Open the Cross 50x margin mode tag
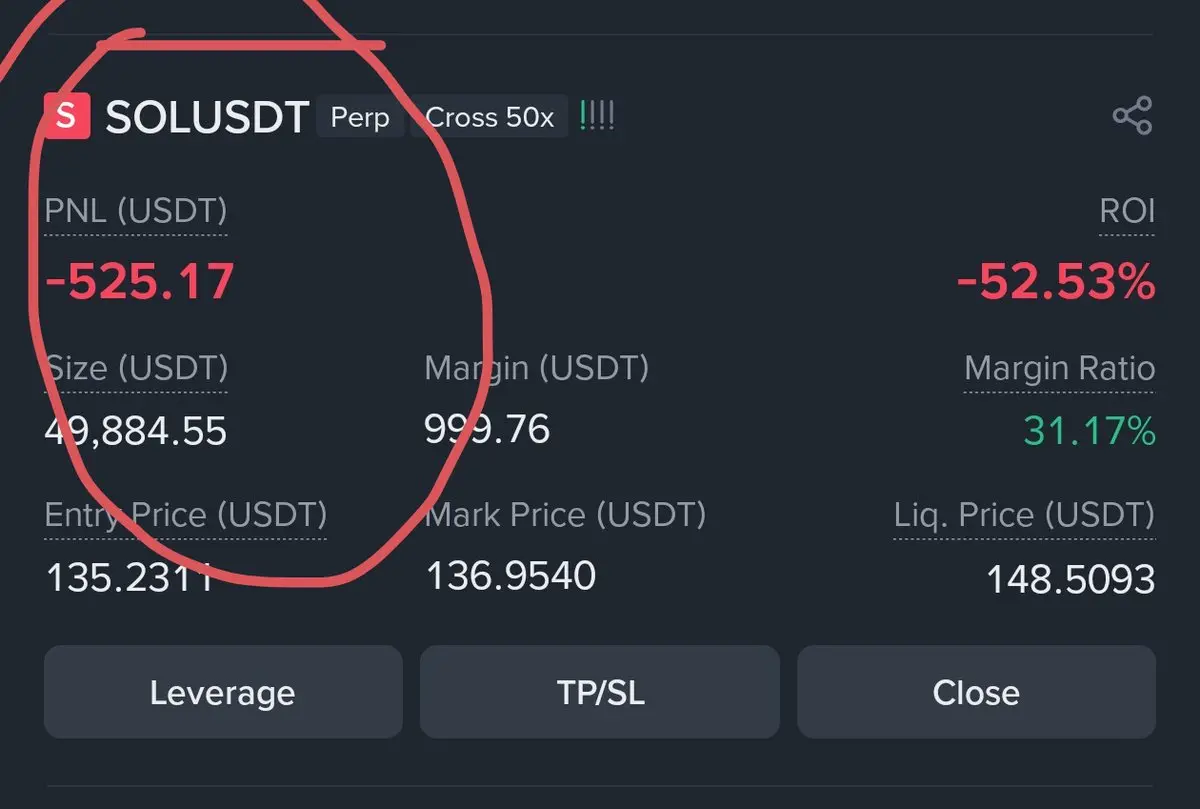 (x=489, y=117)
